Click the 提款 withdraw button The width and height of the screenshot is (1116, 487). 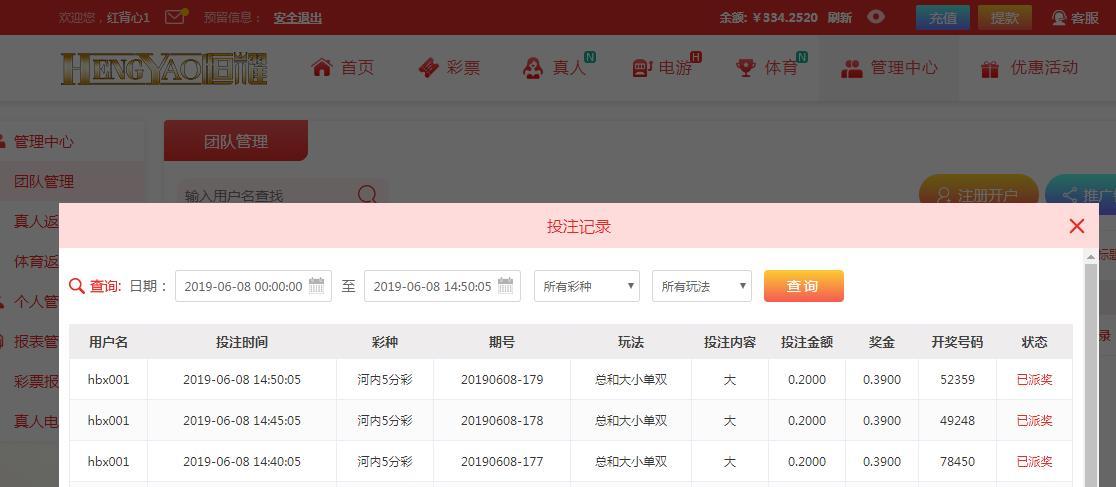click(x=1004, y=17)
